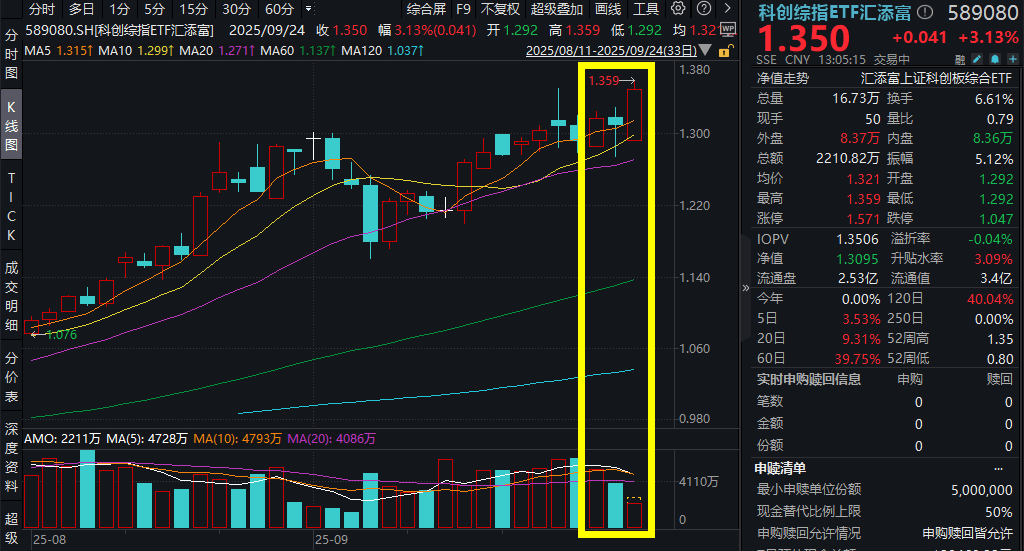This screenshot has width=1024, height=551.
Task: Open the 申赎清单 more options dots
Action: (x=998, y=469)
